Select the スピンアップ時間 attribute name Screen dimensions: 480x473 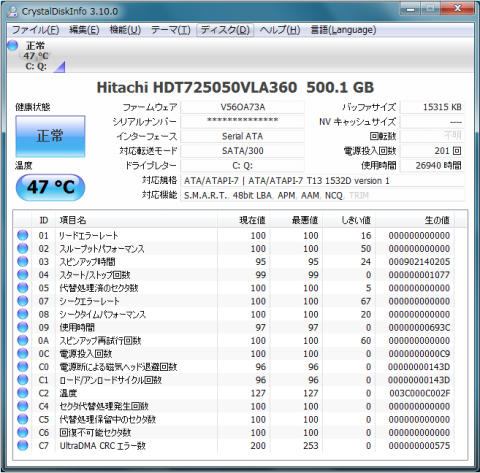click(x=87, y=262)
